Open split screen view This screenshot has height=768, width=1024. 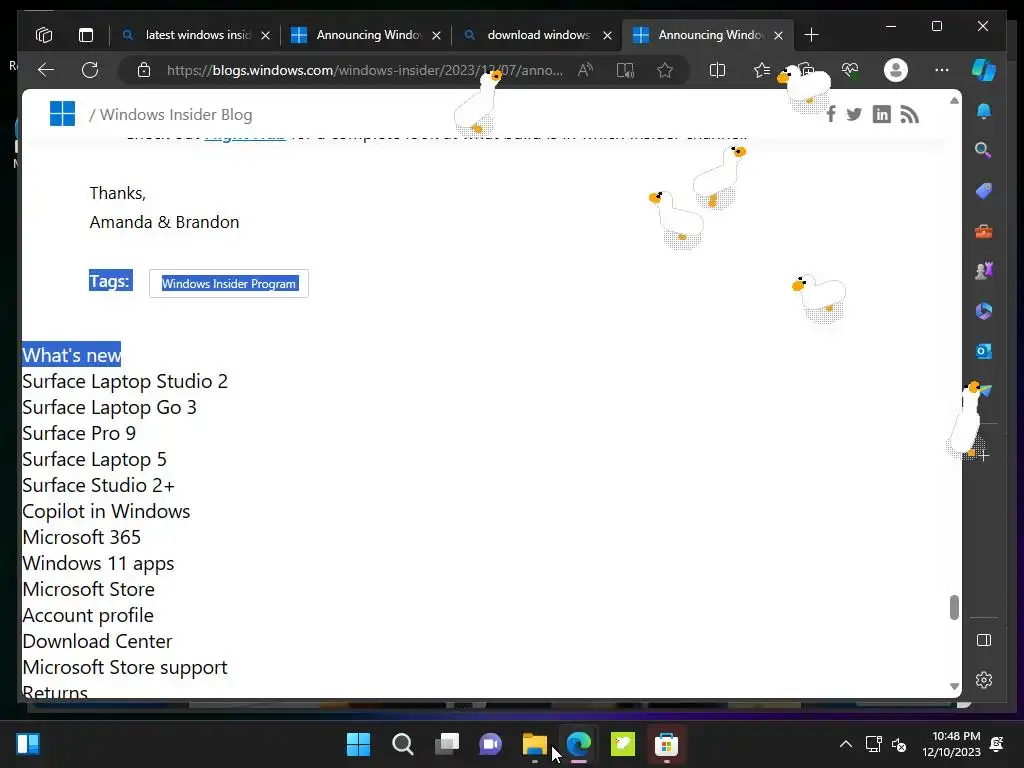(x=717, y=70)
